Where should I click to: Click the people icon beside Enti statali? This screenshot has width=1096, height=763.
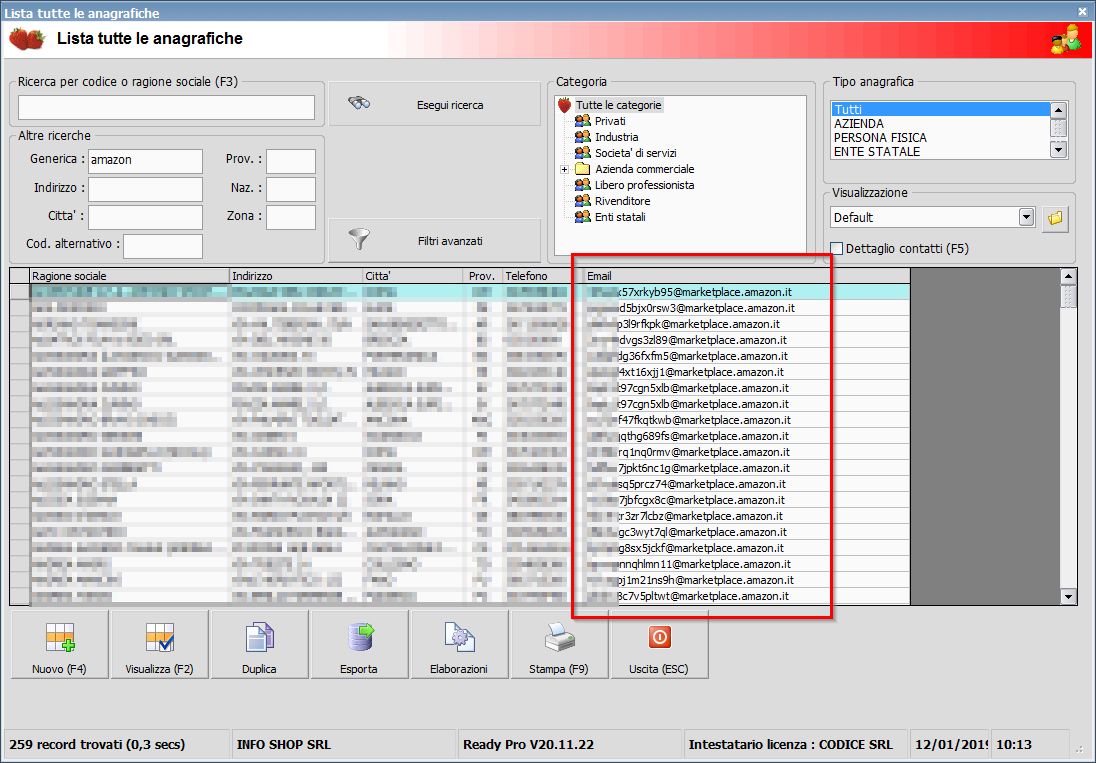click(582, 217)
